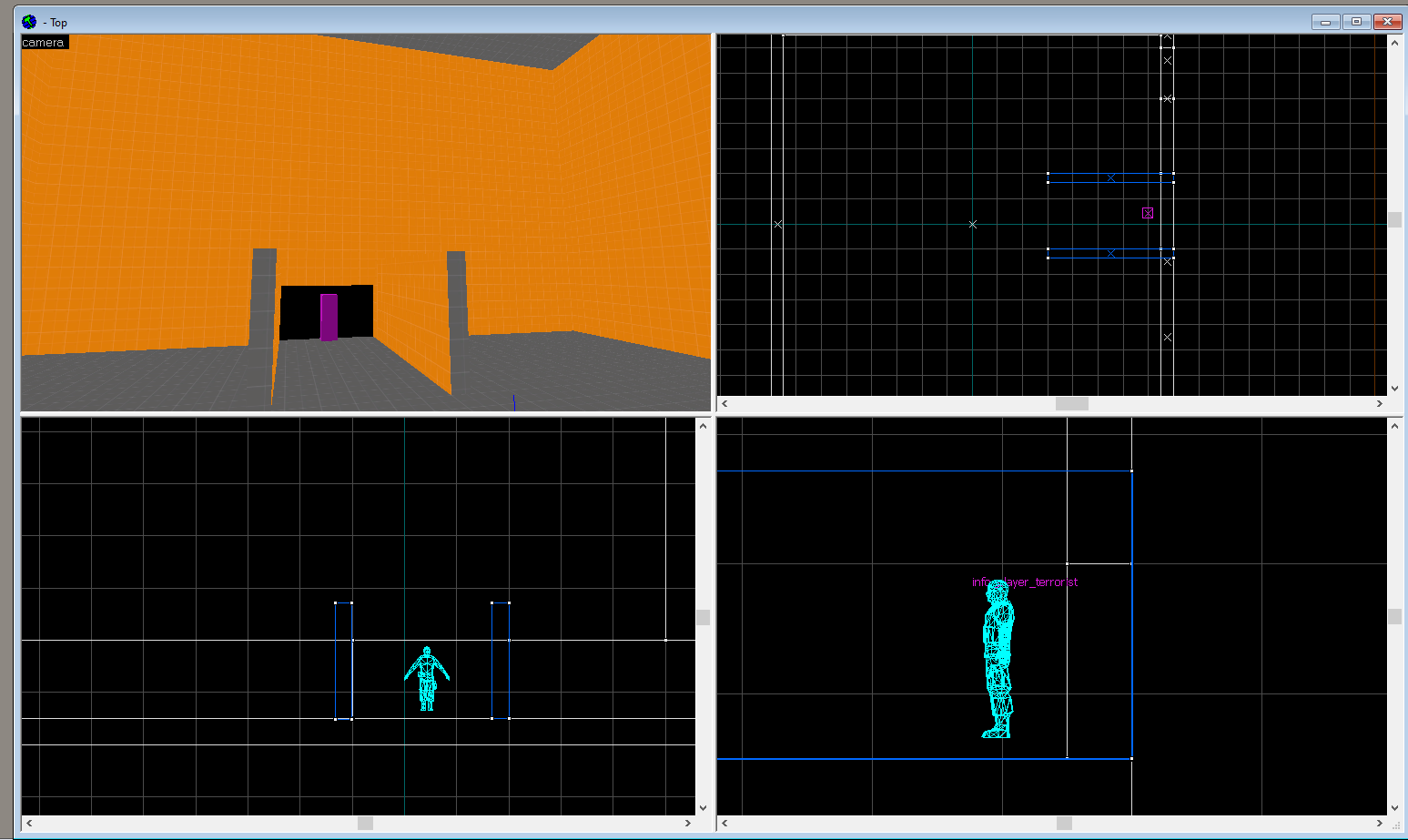Viewport: 1408px width, 840px height.
Task: Click vertical scrollbar thumb in bottom-left viewport
Action: (703, 617)
